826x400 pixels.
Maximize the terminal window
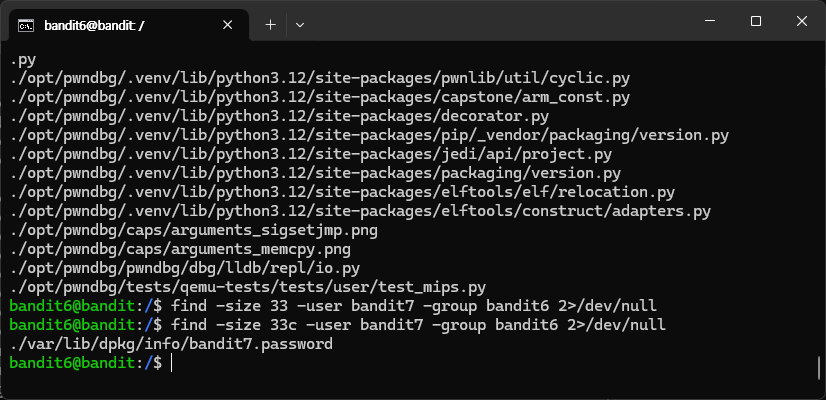(x=756, y=21)
